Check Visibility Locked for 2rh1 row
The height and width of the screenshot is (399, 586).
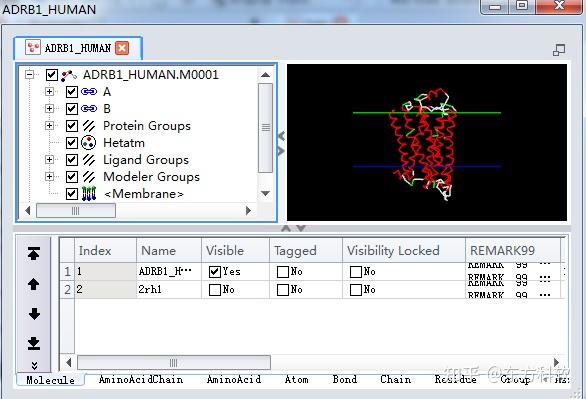[x=356, y=290]
